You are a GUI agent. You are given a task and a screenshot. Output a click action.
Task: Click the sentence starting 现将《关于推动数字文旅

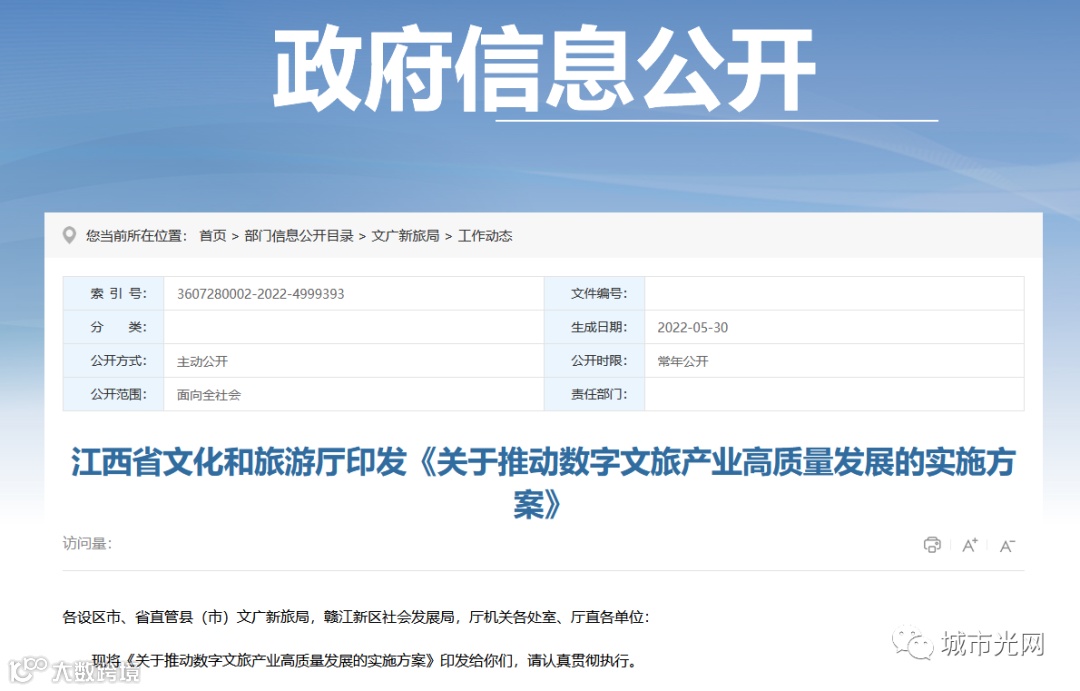[x=364, y=661]
